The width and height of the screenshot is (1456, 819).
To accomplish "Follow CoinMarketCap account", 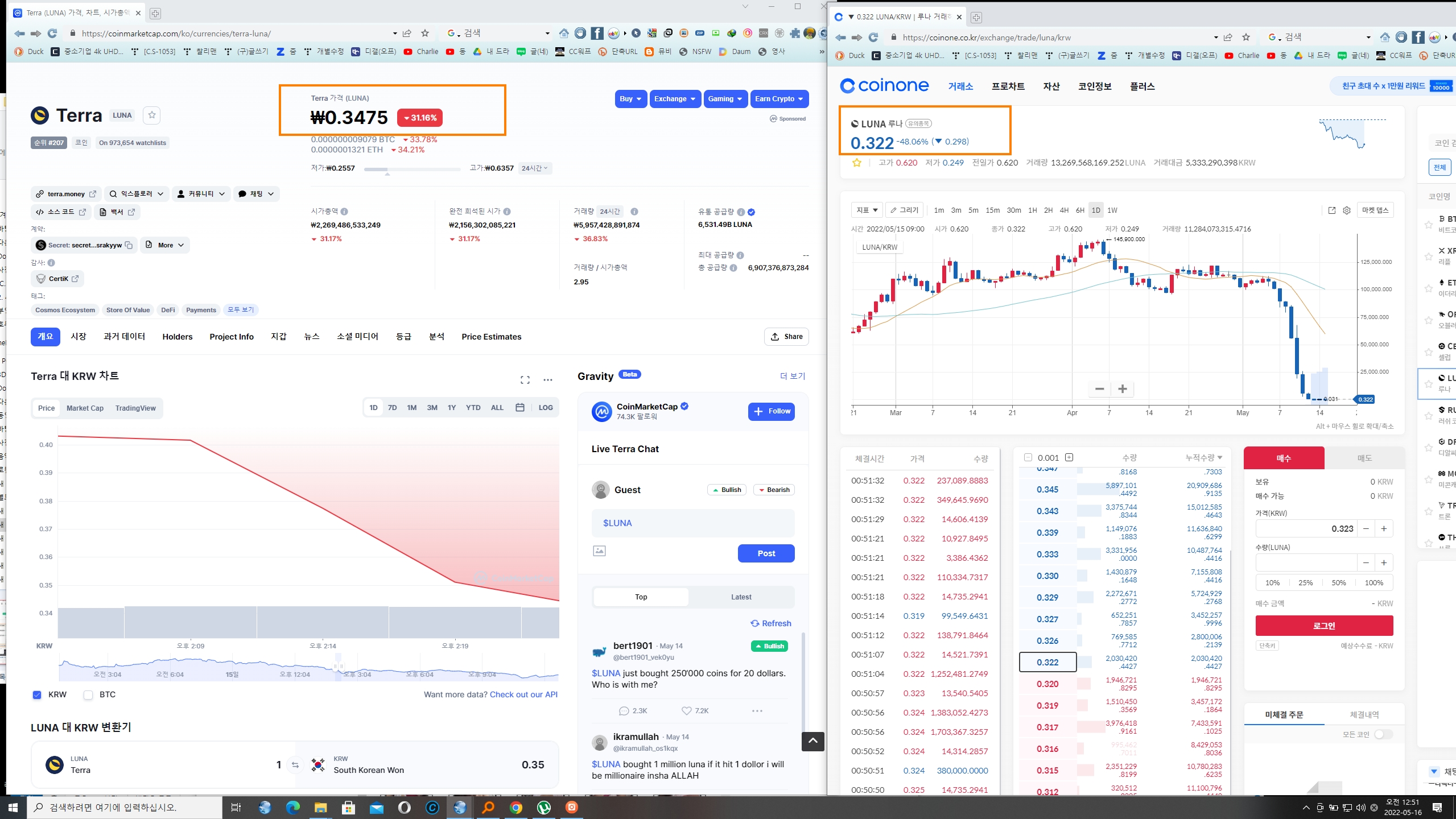I will (772, 411).
